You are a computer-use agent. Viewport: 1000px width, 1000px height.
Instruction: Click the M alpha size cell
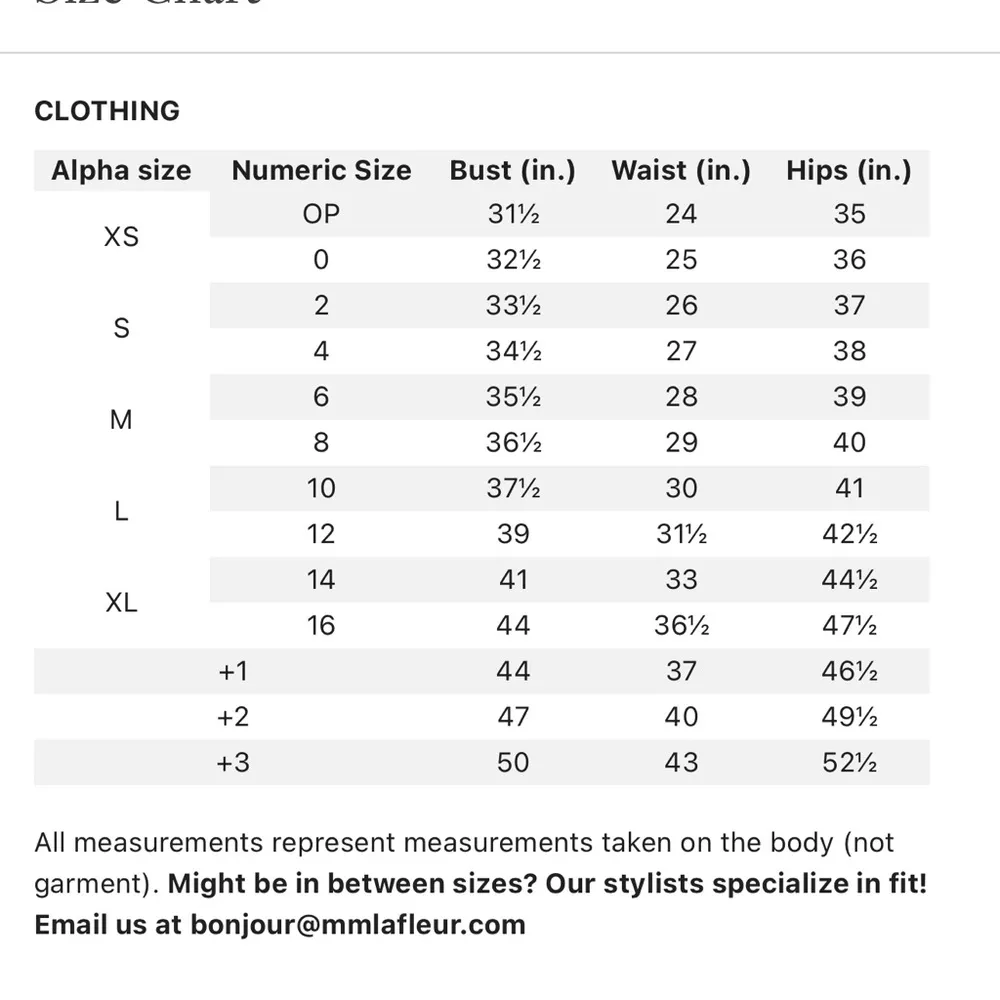click(121, 420)
